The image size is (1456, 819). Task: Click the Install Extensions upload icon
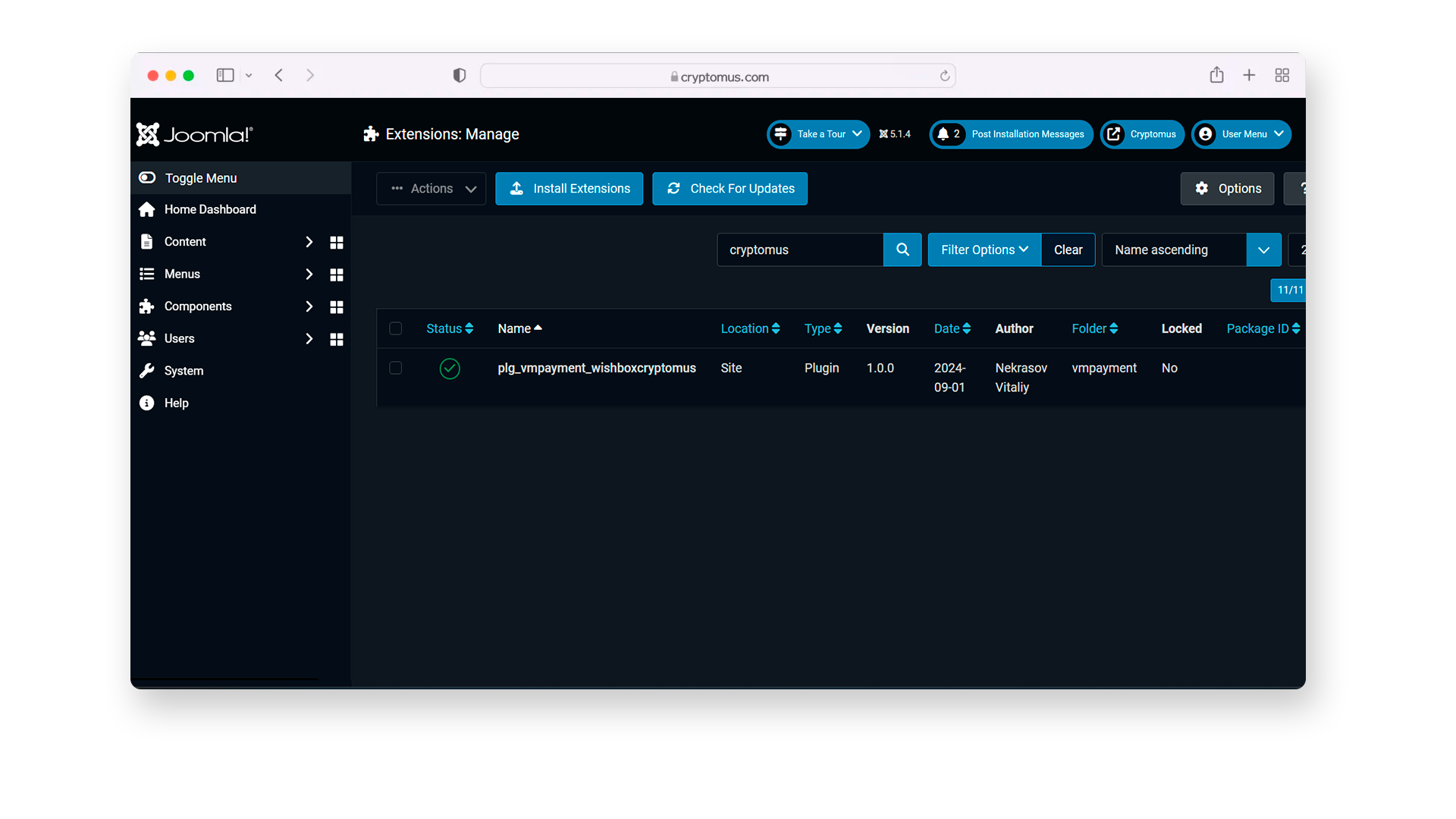[x=516, y=188]
